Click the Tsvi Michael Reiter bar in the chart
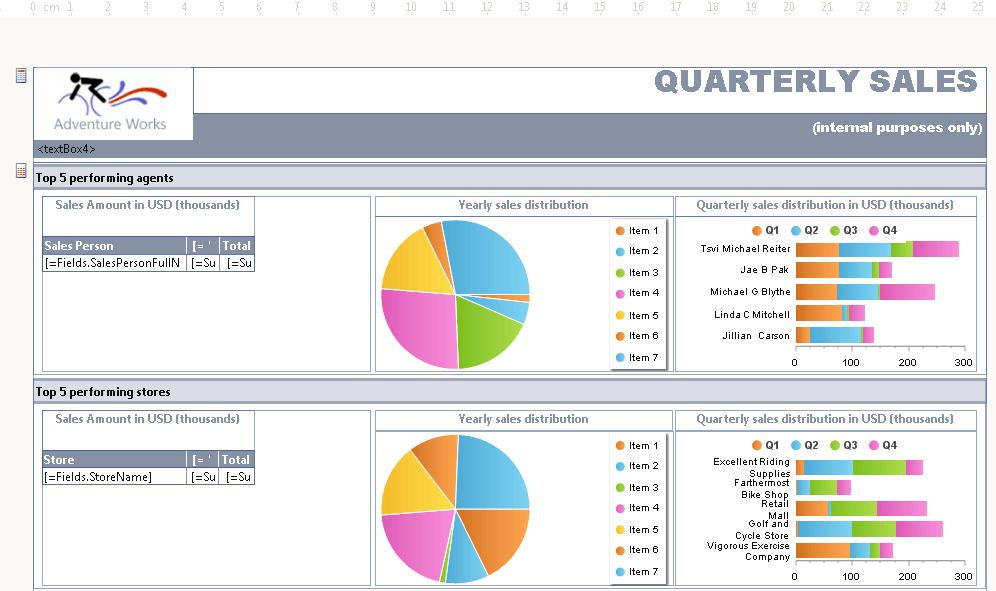 click(876, 249)
